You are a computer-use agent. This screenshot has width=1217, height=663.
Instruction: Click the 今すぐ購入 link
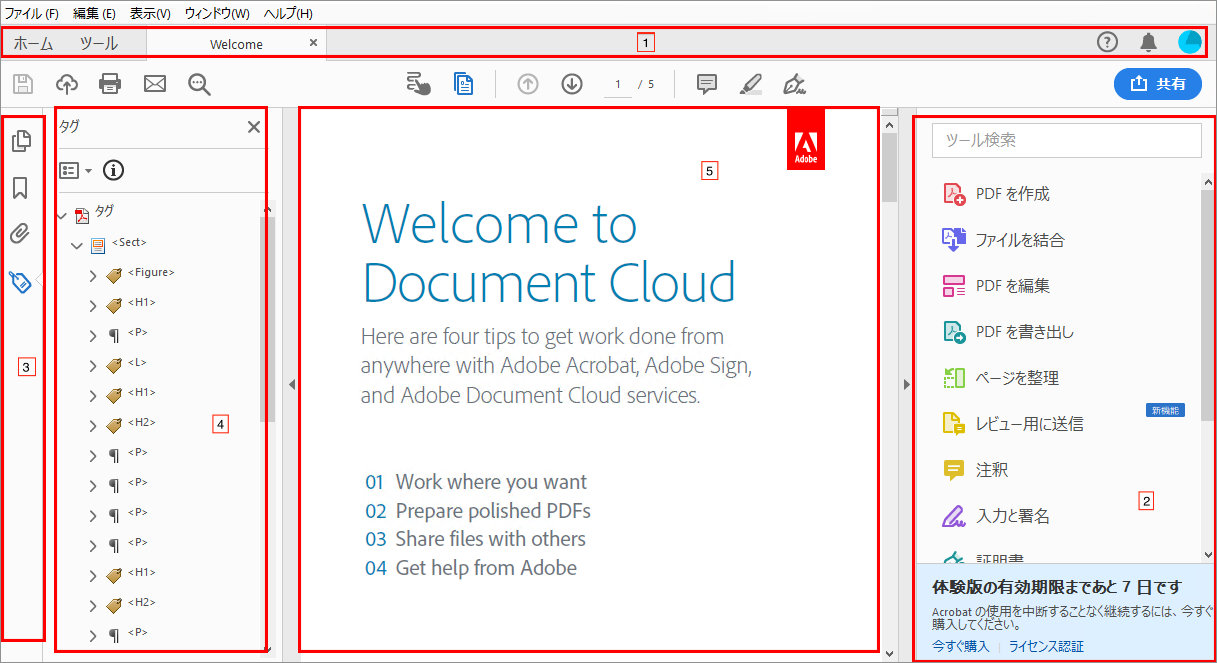pos(960,646)
